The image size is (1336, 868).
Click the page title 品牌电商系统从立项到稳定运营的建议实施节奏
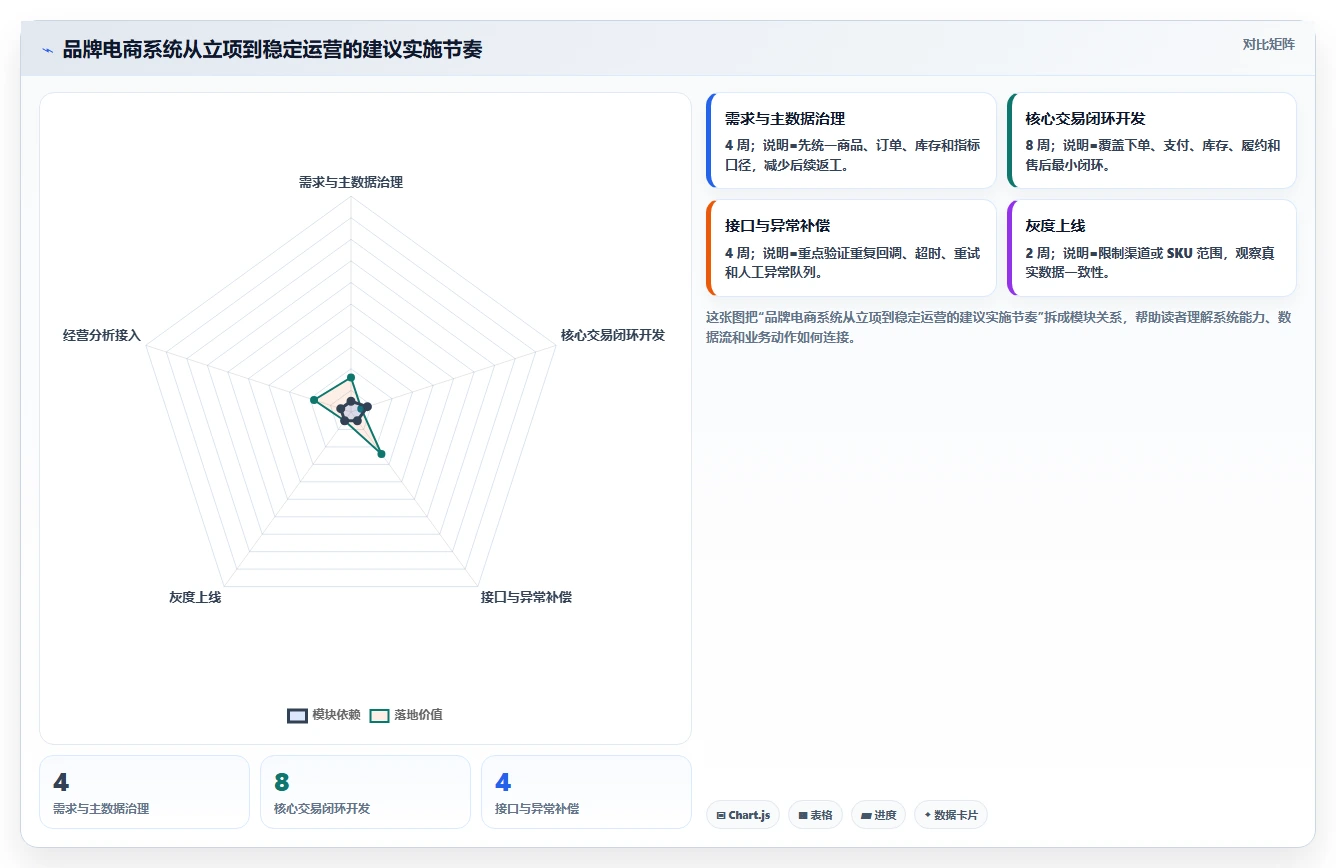pos(272,49)
